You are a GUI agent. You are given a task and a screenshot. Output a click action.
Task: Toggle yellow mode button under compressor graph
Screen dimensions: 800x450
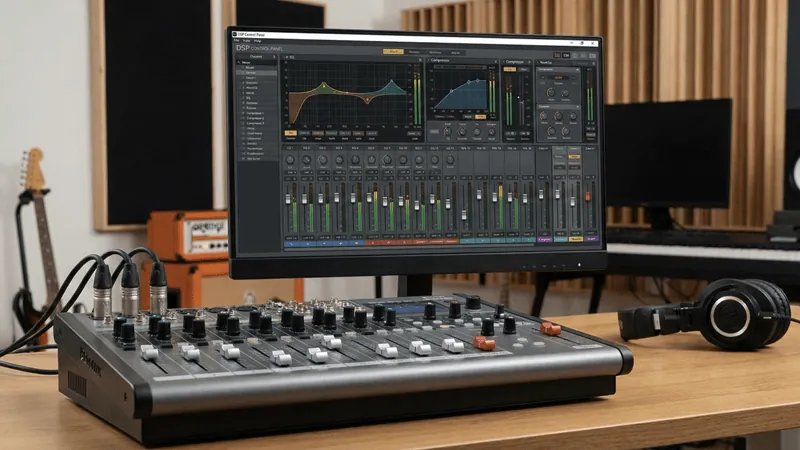pyautogui.click(x=481, y=117)
